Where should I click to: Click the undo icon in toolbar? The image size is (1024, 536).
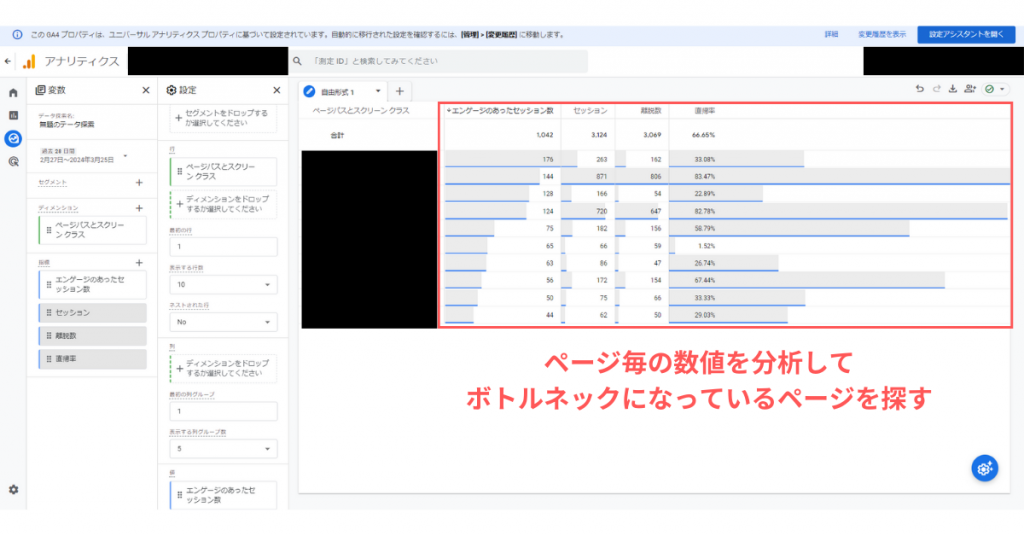(x=920, y=89)
